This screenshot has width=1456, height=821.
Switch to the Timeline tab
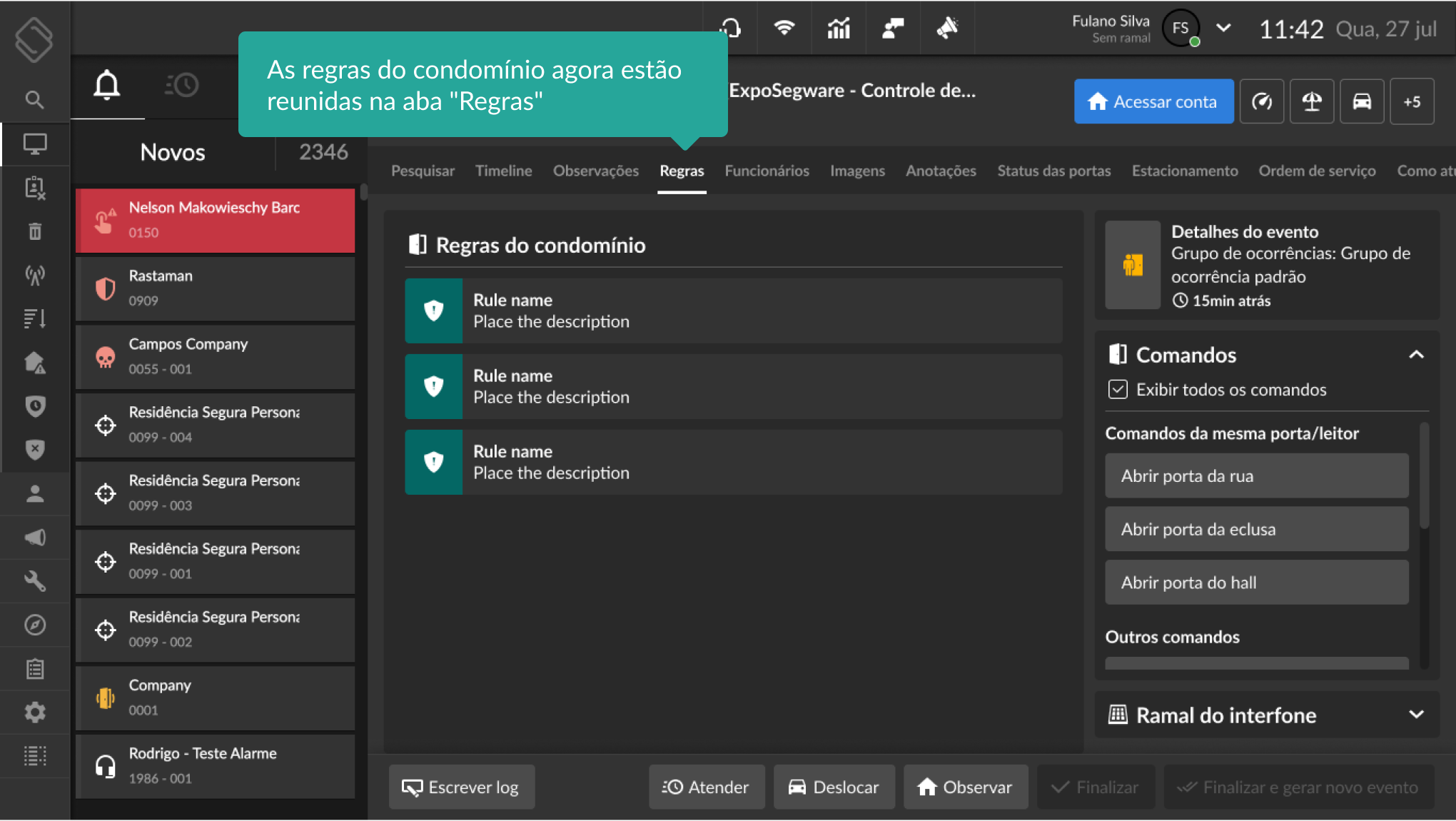(503, 171)
